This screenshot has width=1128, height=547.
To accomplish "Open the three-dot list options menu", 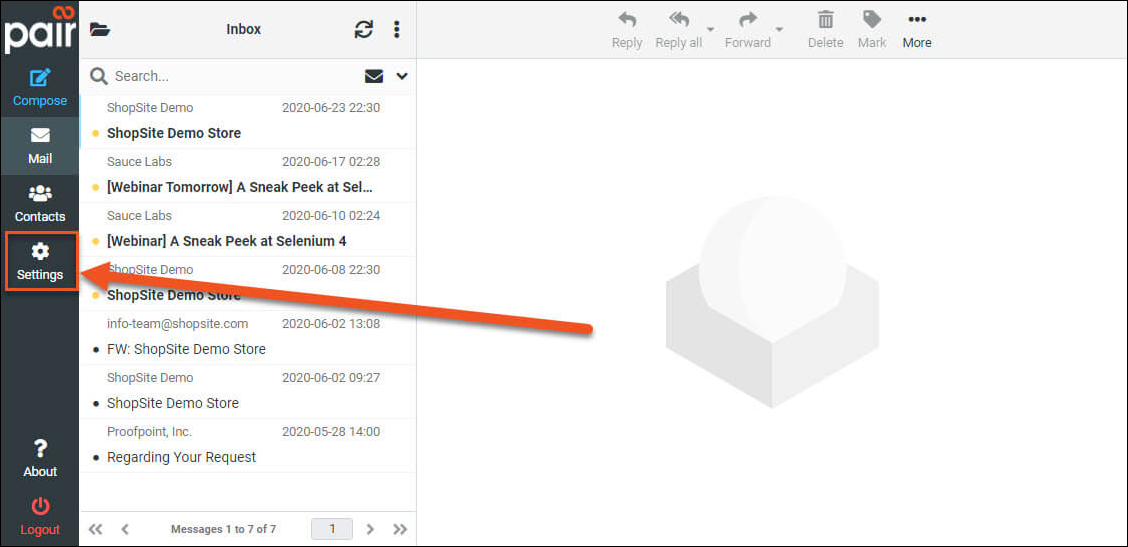I will coord(396,30).
